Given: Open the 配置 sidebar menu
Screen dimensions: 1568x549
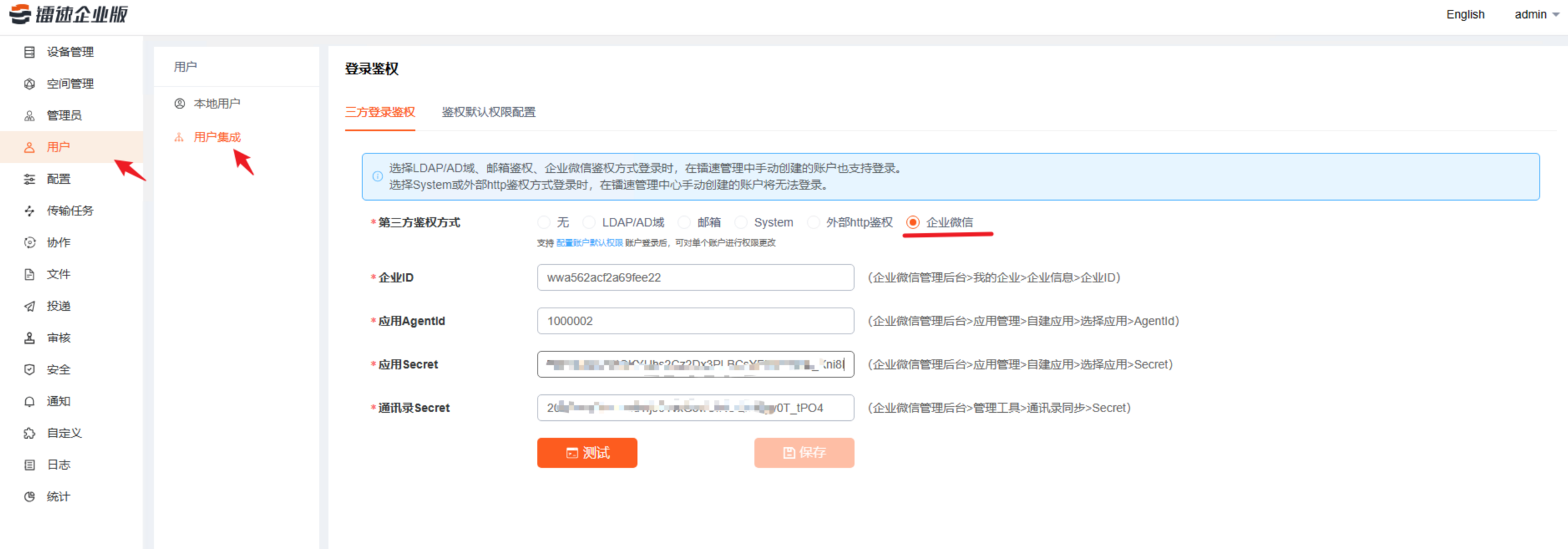Looking at the screenshot, I should point(59,179).
